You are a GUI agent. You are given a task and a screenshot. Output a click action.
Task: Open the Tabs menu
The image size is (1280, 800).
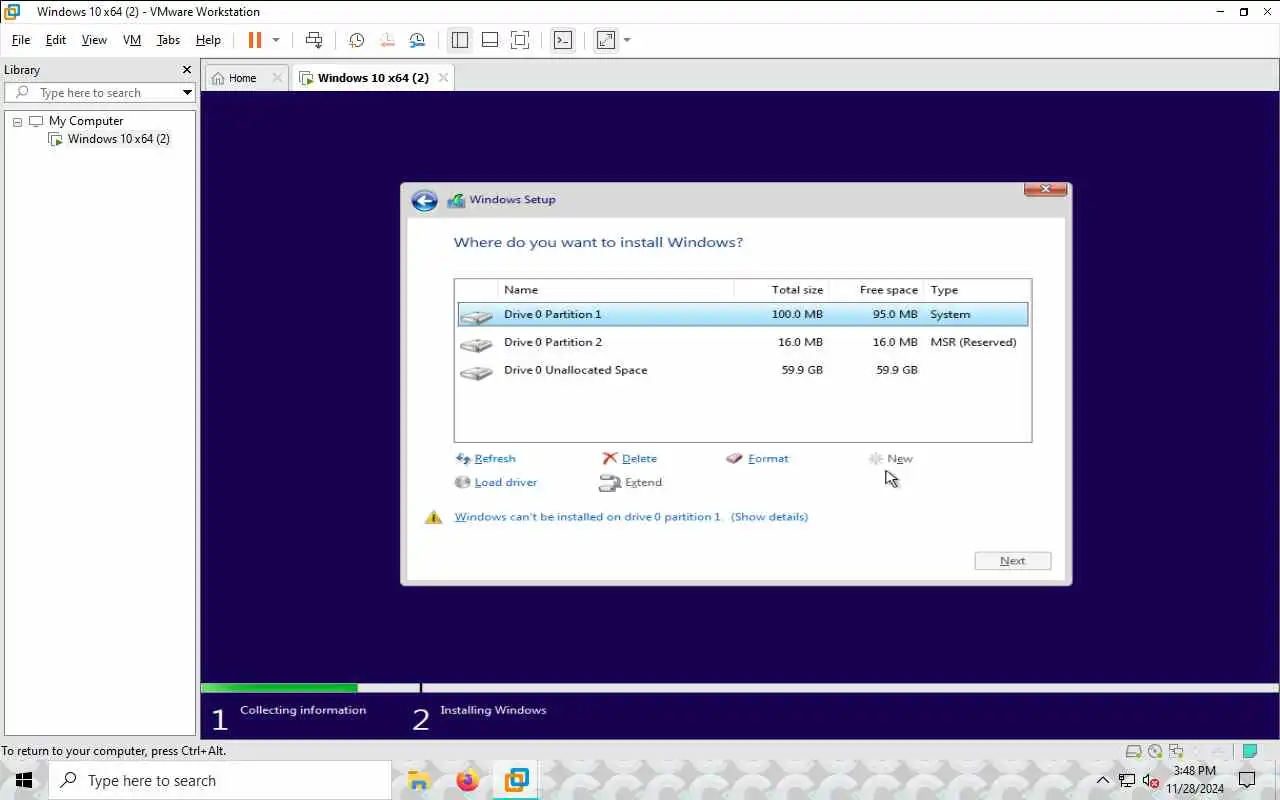(x=168, y=40)
